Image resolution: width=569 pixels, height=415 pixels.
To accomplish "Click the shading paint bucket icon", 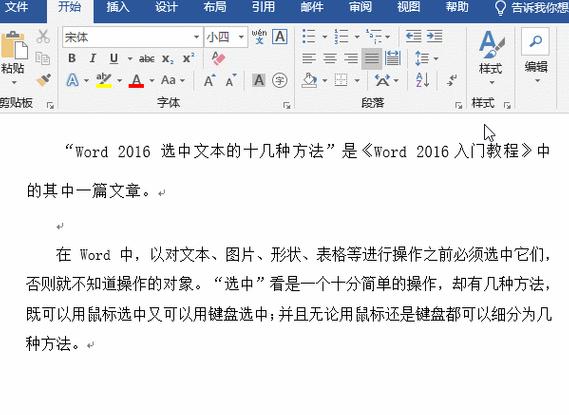I will point(310,81).
